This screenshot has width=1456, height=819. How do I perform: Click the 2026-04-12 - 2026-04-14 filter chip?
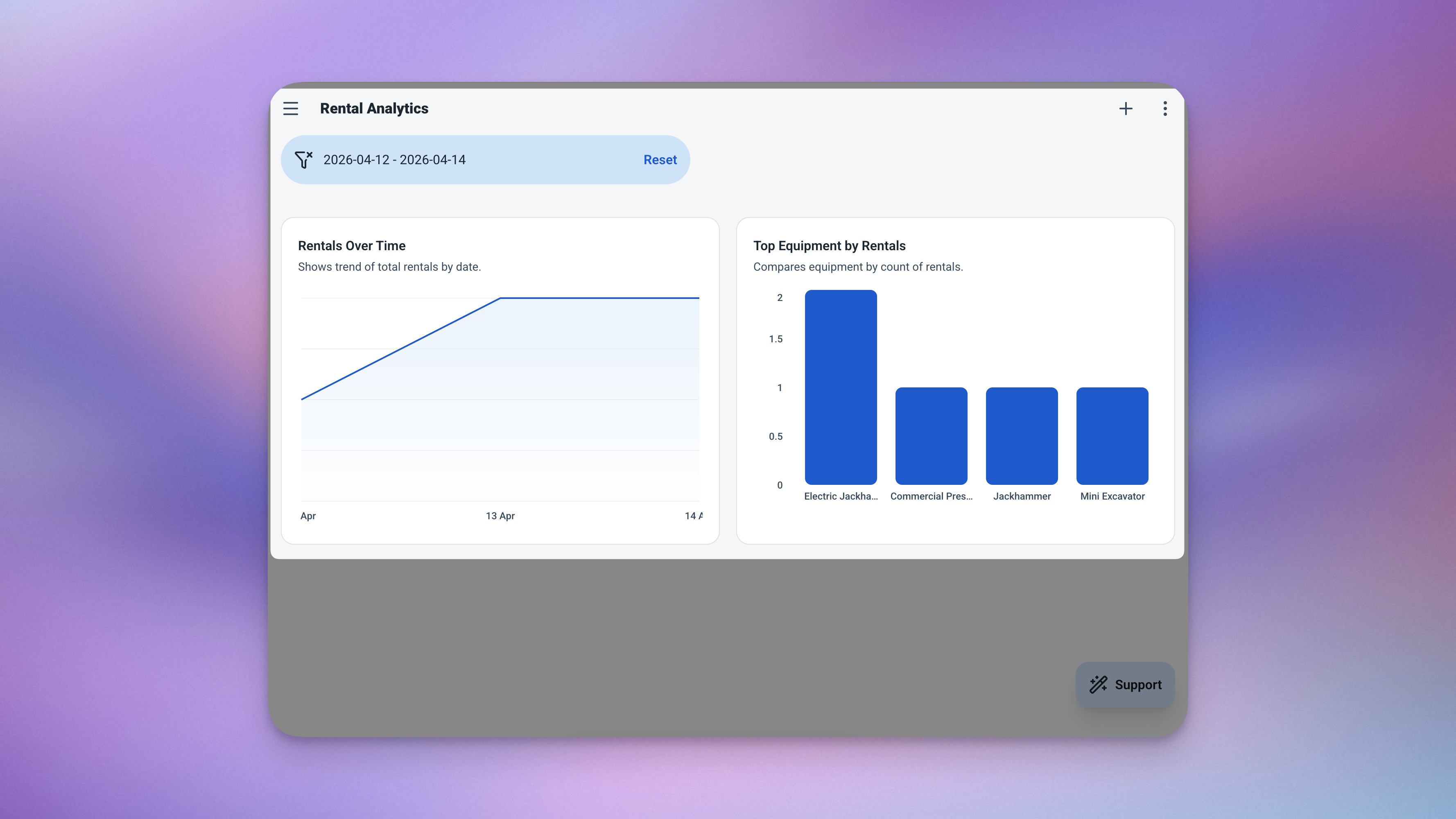click(x=394, y=159)
